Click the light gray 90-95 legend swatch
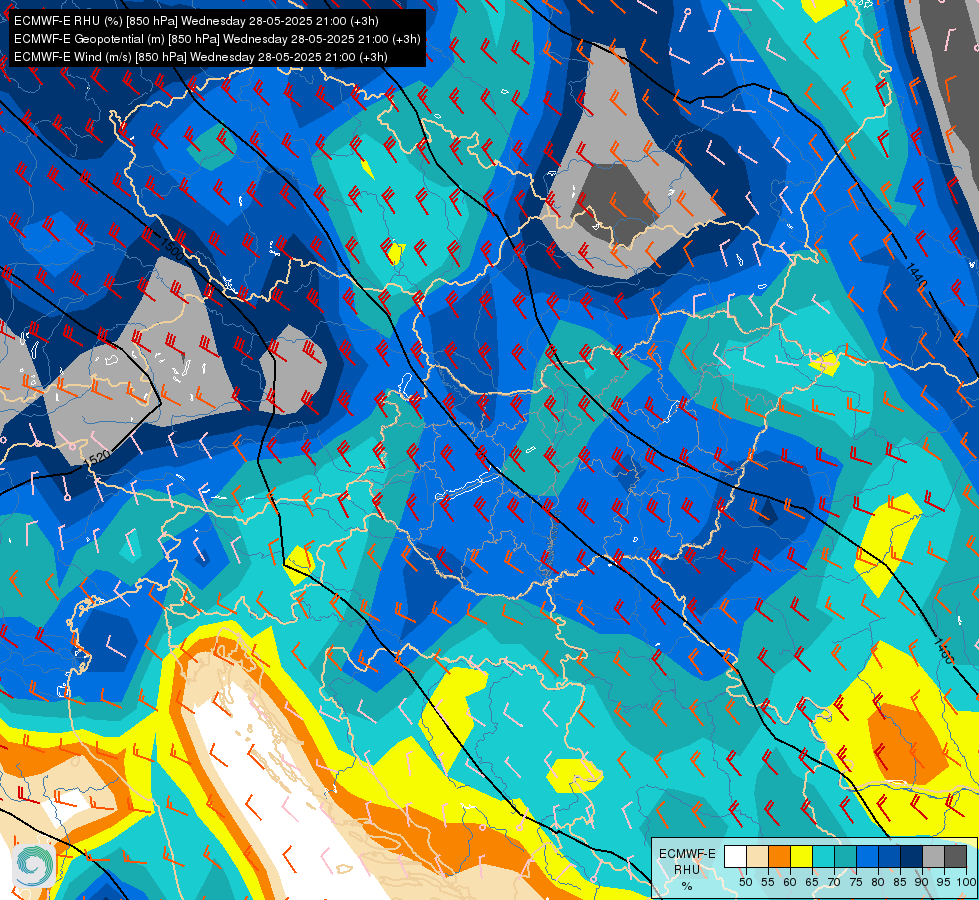This screenshot has height=900, width=979. click(x=933, y=856)
